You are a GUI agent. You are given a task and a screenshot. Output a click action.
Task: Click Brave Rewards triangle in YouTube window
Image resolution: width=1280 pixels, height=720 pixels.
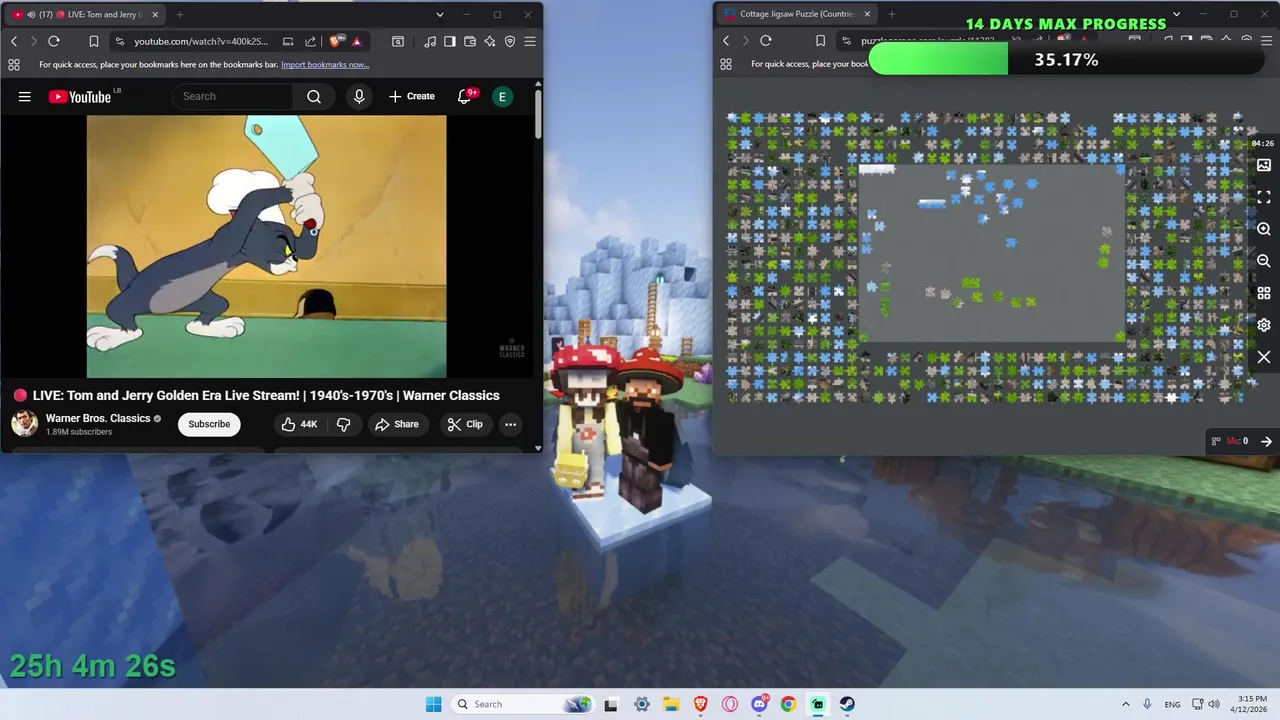tap(357, 41)
